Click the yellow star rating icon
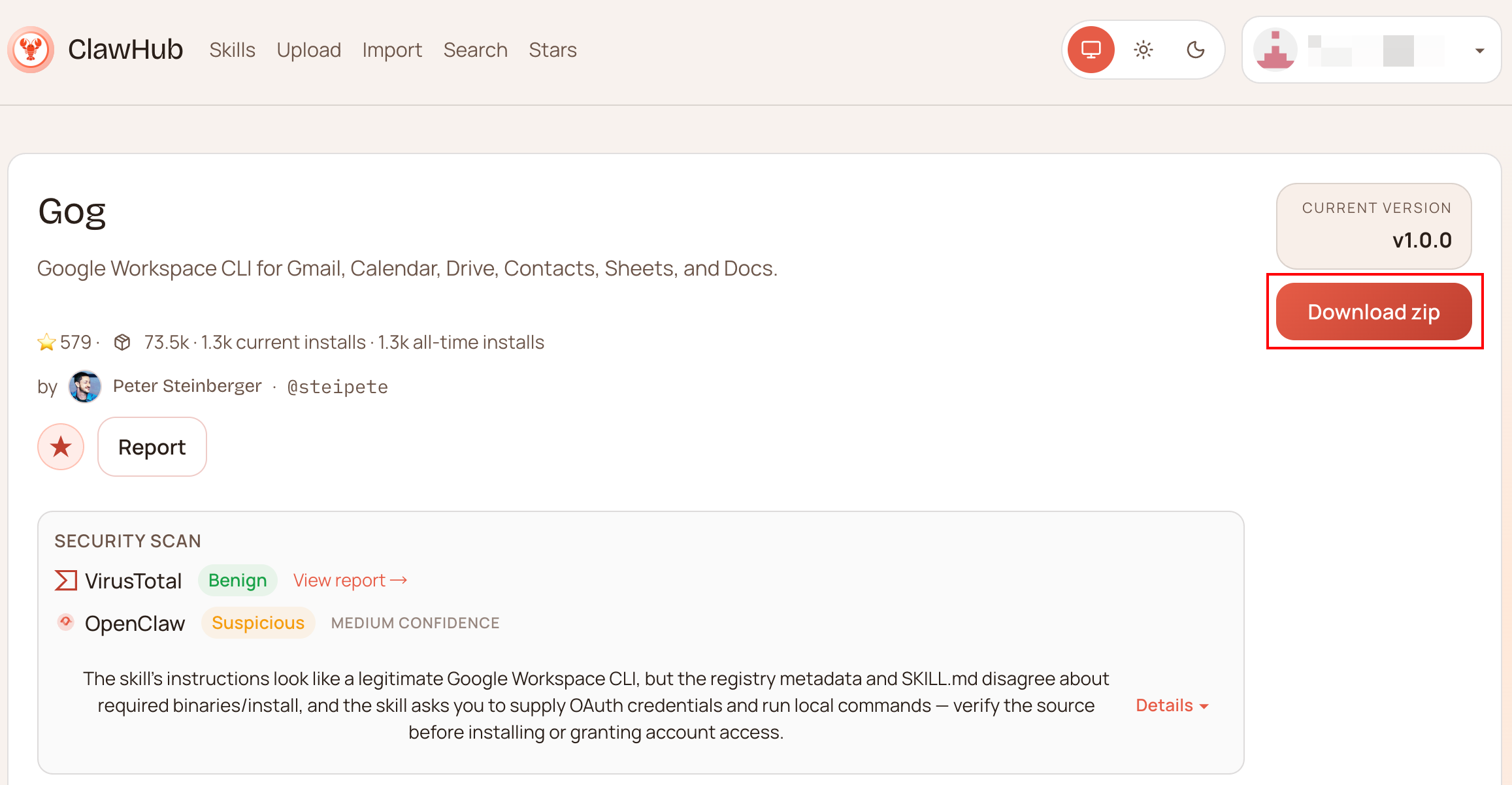1512x785 pixels. tap(46, 342)
